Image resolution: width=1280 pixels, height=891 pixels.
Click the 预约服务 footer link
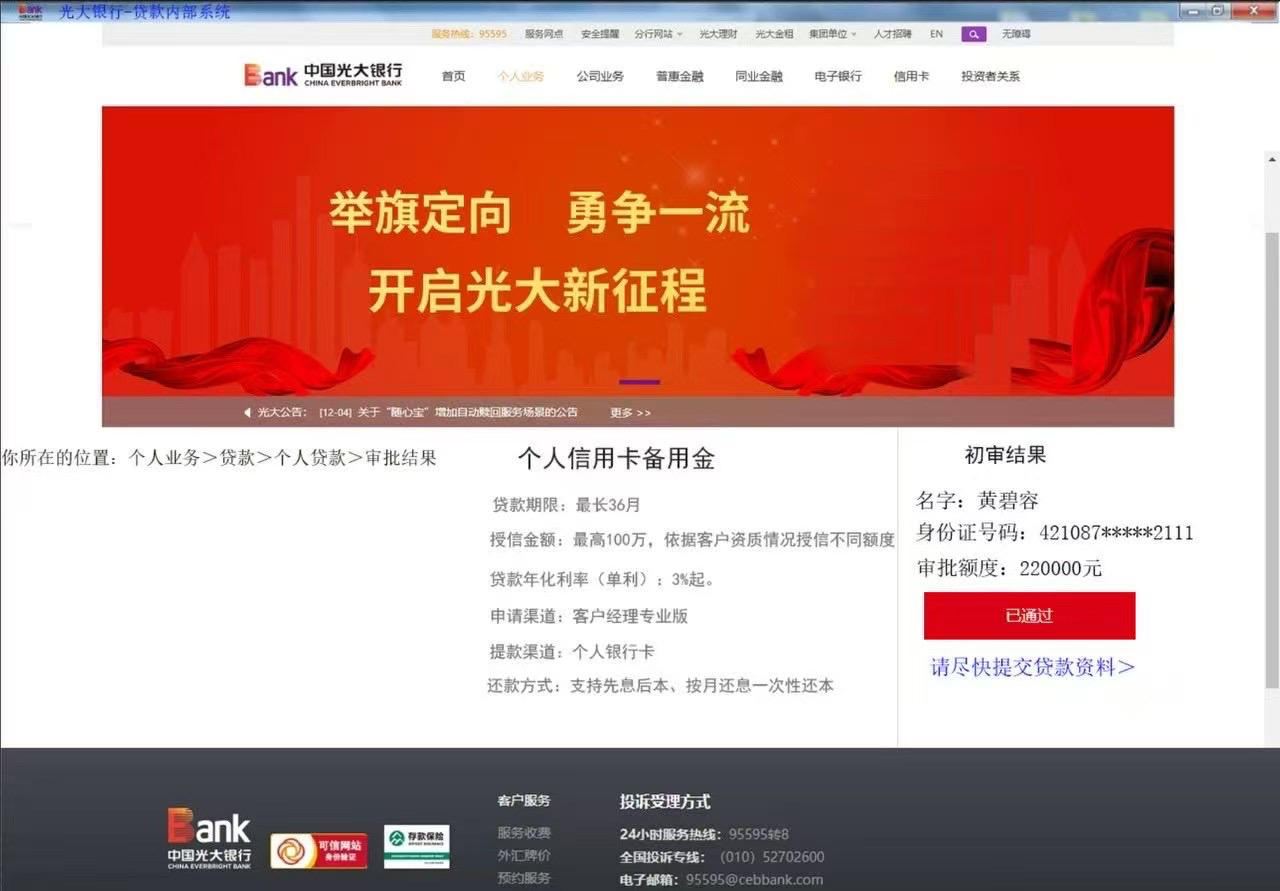click(524, 878)
